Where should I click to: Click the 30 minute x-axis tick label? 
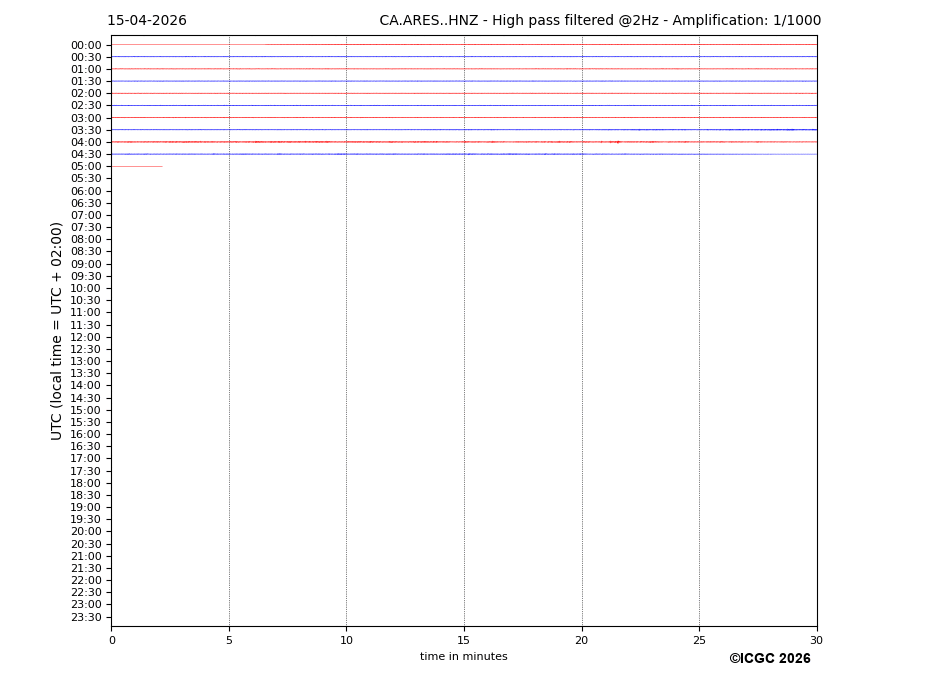816,640
